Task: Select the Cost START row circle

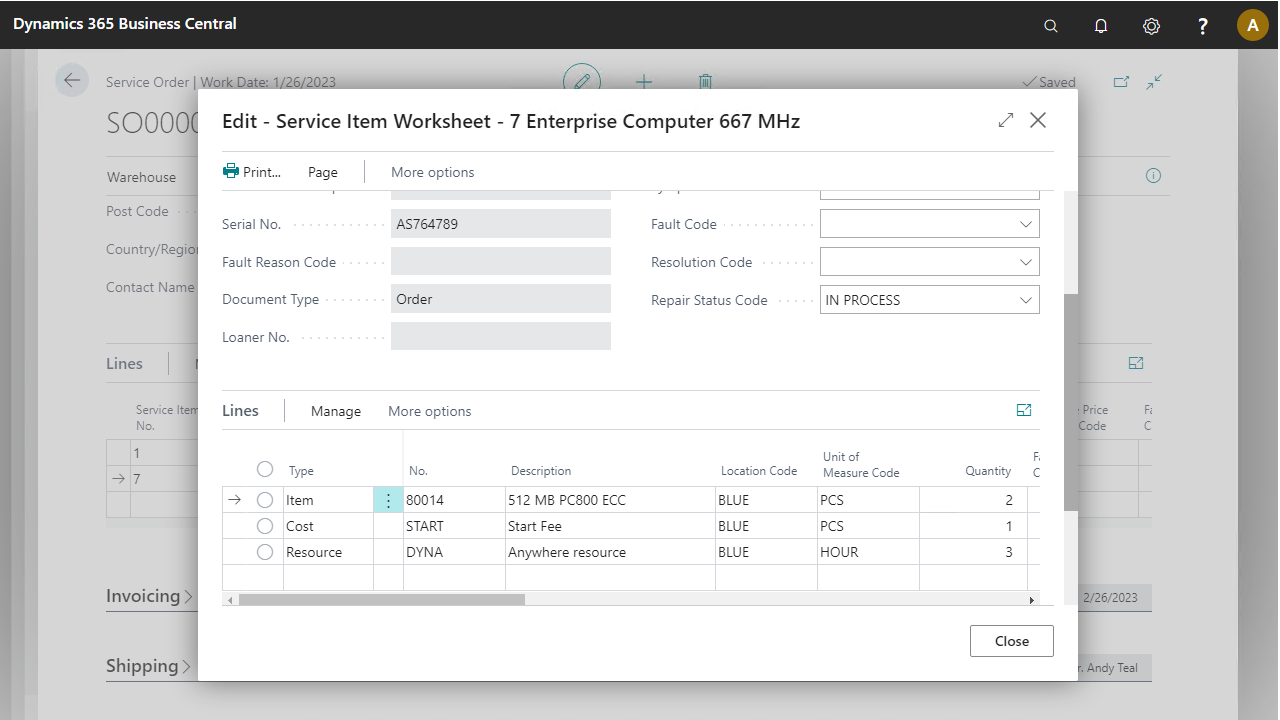Action: point(265,526)
